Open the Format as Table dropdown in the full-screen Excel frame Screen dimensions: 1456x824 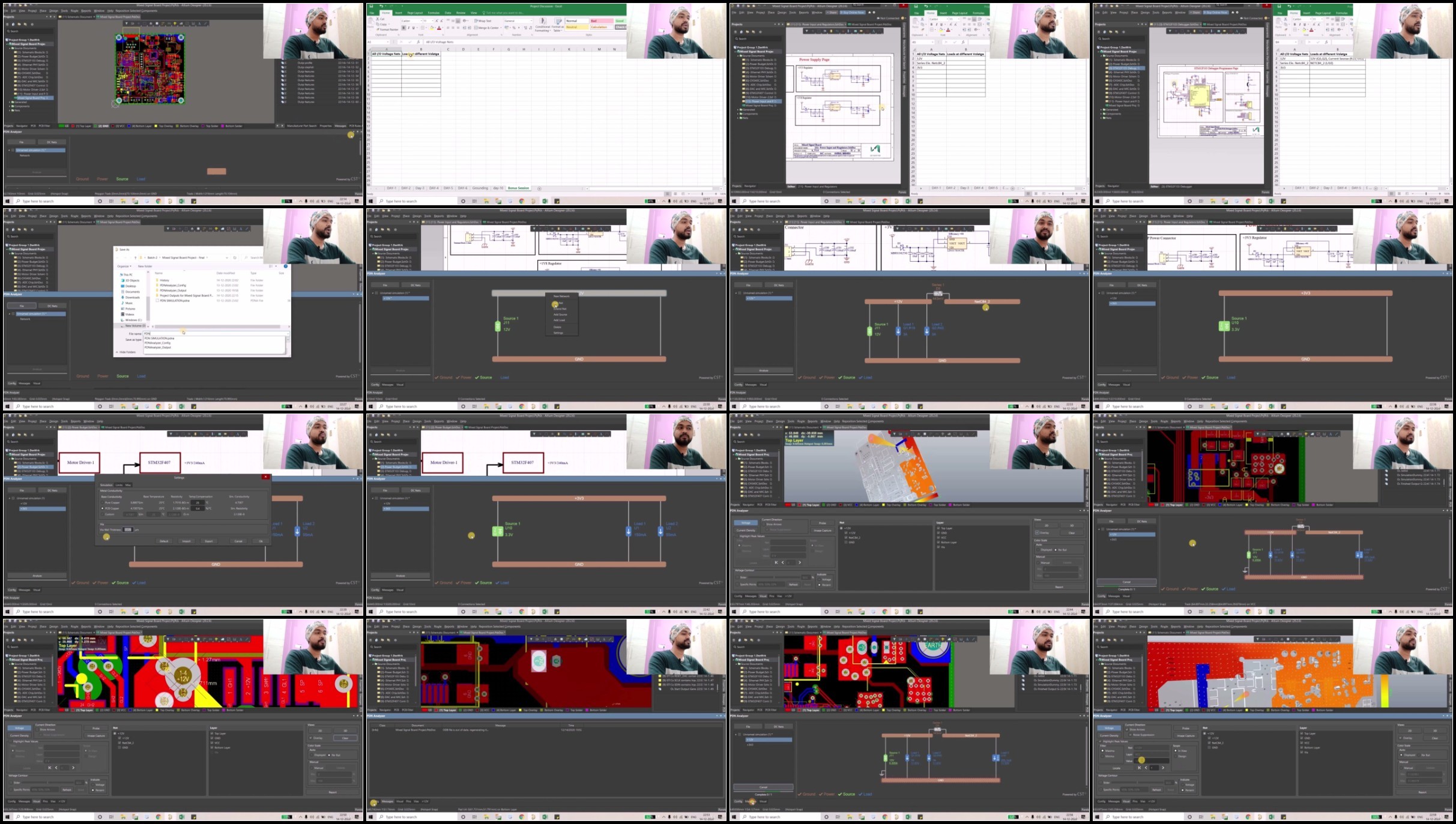[558, 26]
